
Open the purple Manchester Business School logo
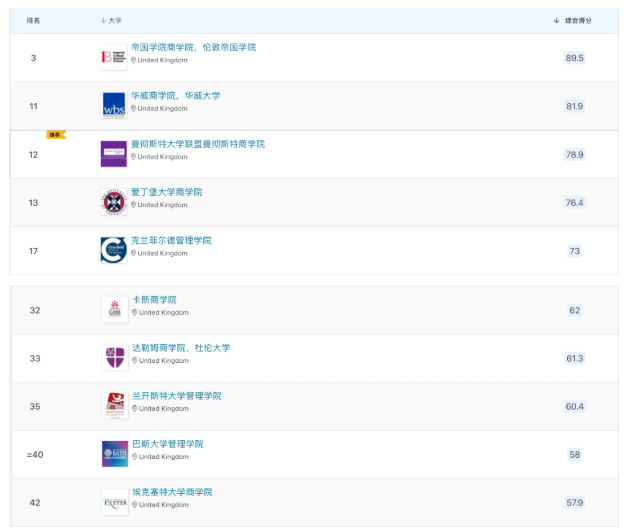point(114,154)
